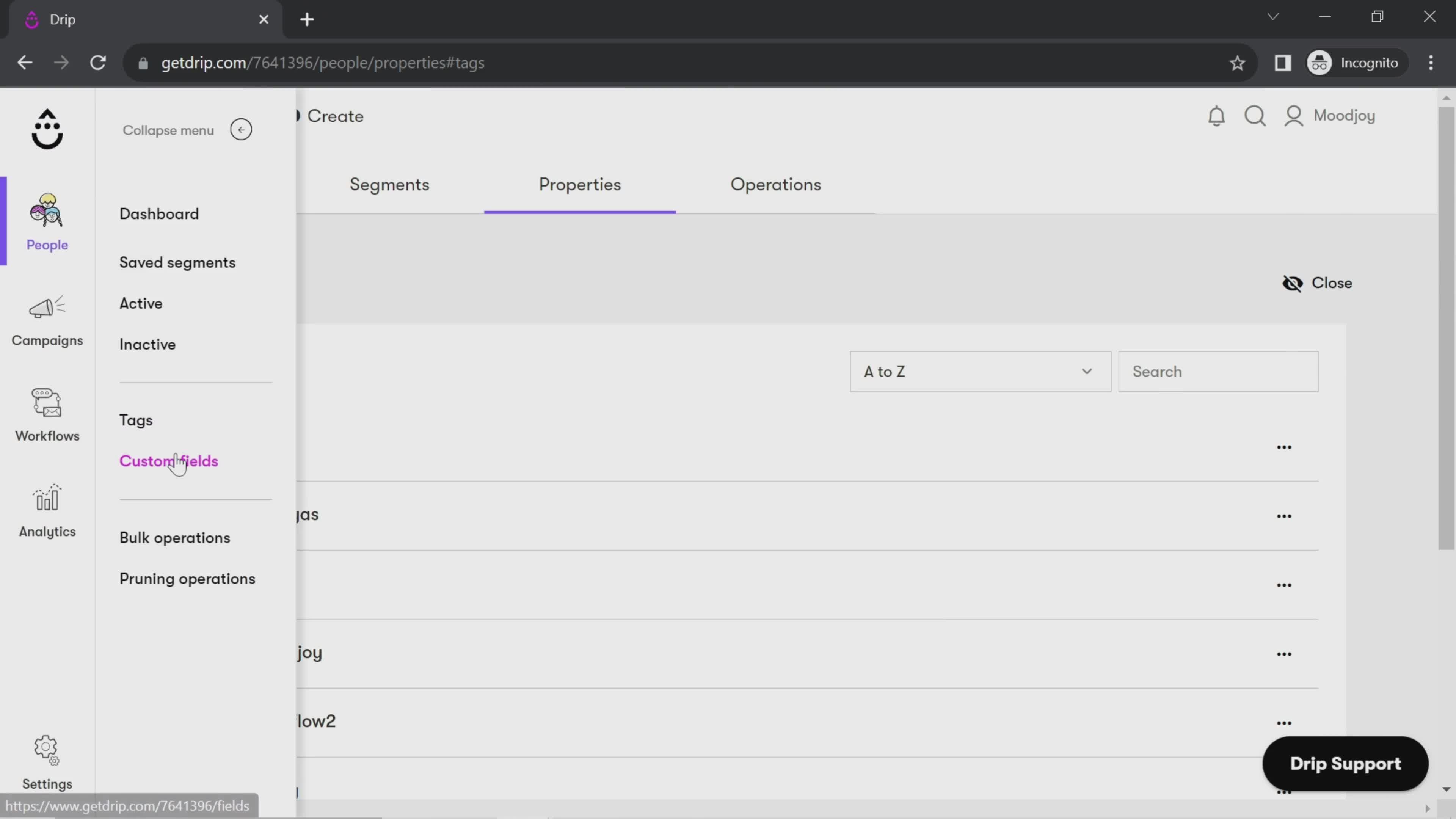Select the Properties tab
Screen dimensions: 1456x819
click(x=579, y=185)
